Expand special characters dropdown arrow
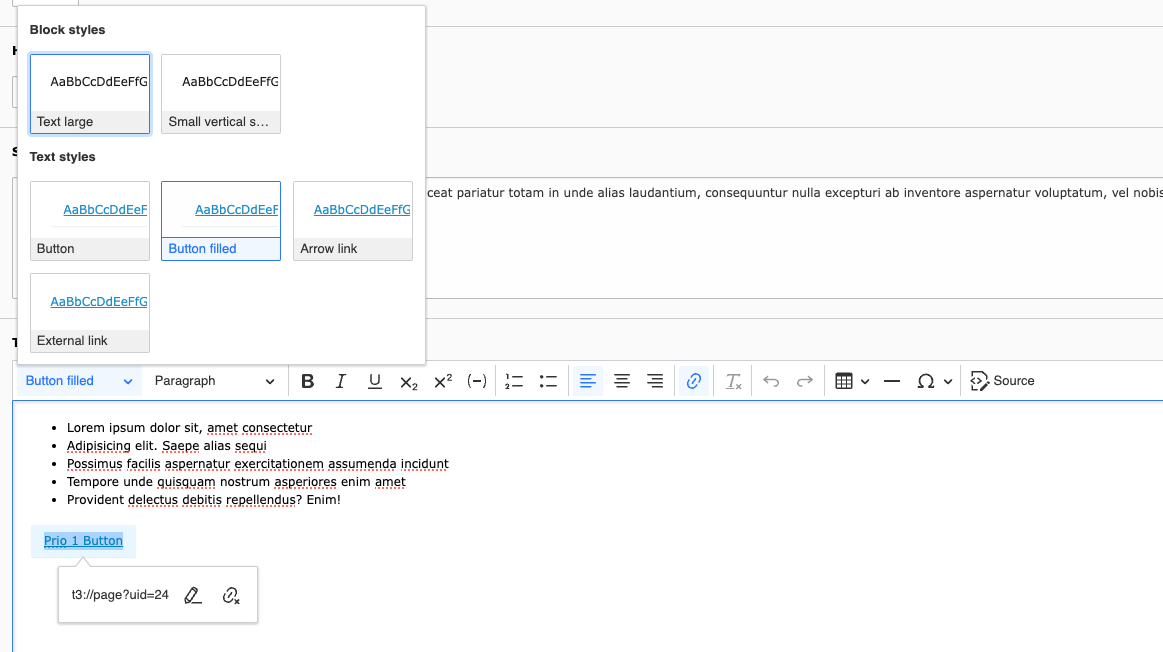The width and height of the screenshot is (1163, 652). (948, 381)
